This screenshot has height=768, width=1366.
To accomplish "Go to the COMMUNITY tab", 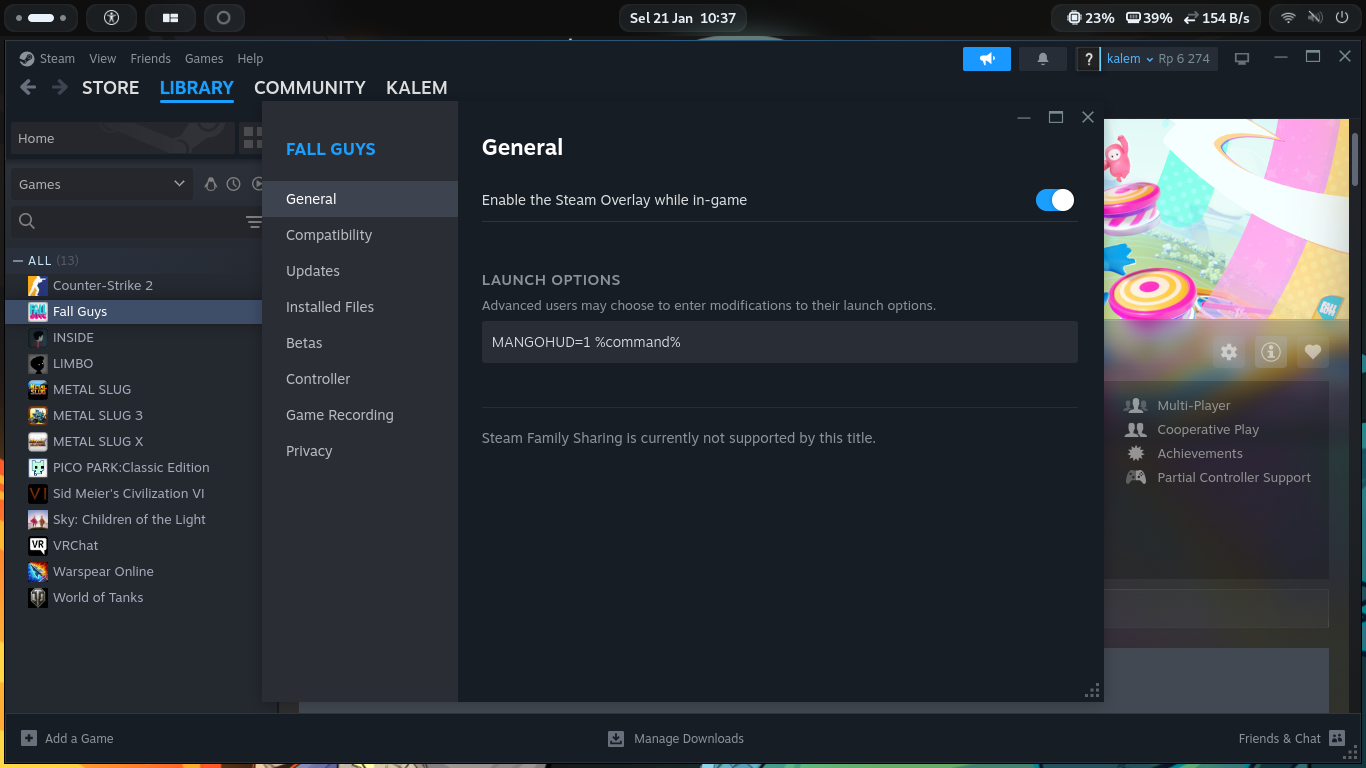I will pyautogui.click(x=310, y=88).
